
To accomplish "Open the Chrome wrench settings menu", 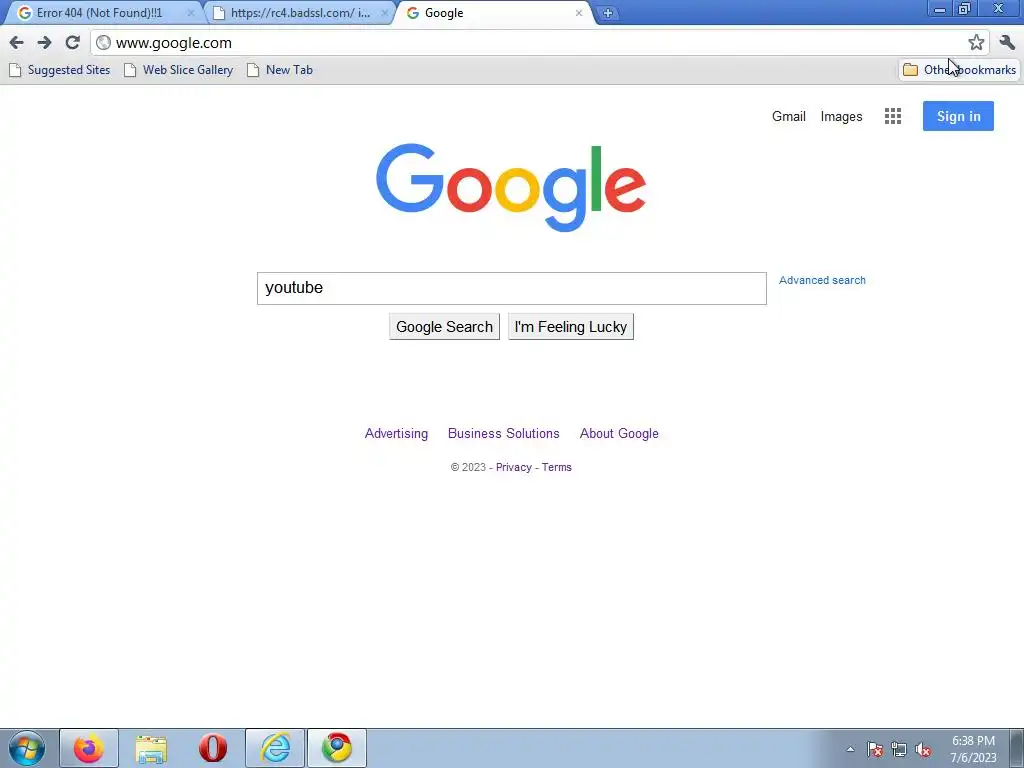I will pyautogui.click(x=1006, y=43).
